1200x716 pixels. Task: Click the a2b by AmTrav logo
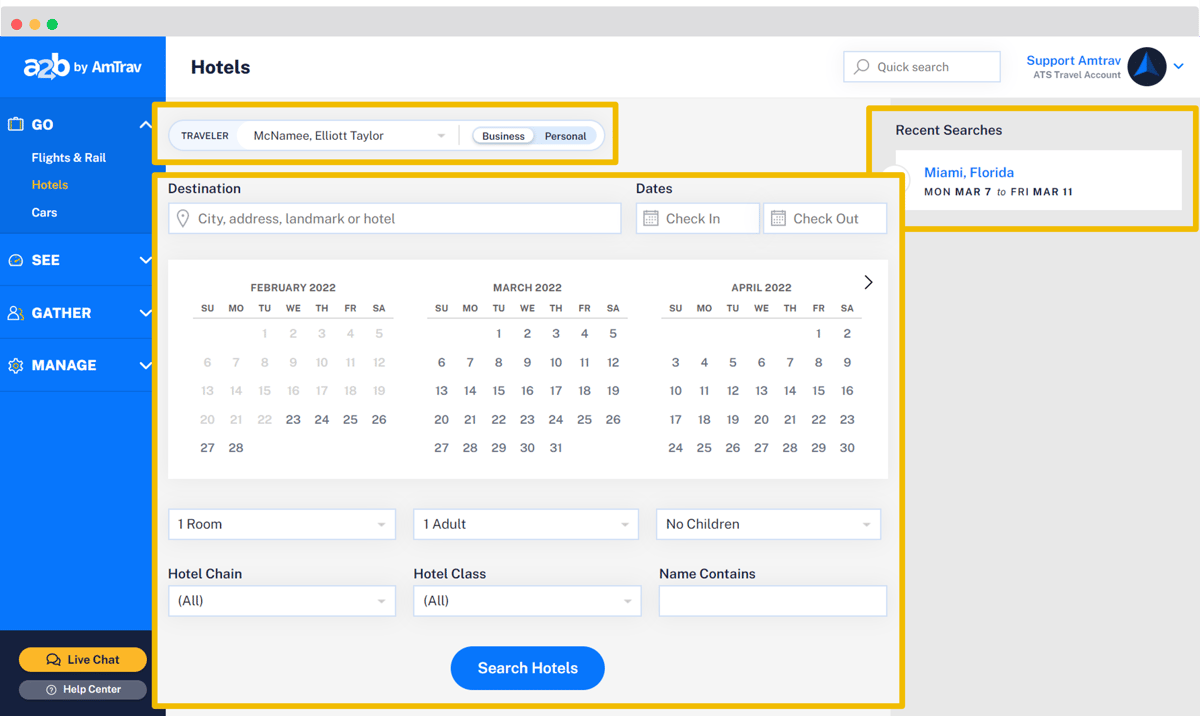click(x=83, y=67)
